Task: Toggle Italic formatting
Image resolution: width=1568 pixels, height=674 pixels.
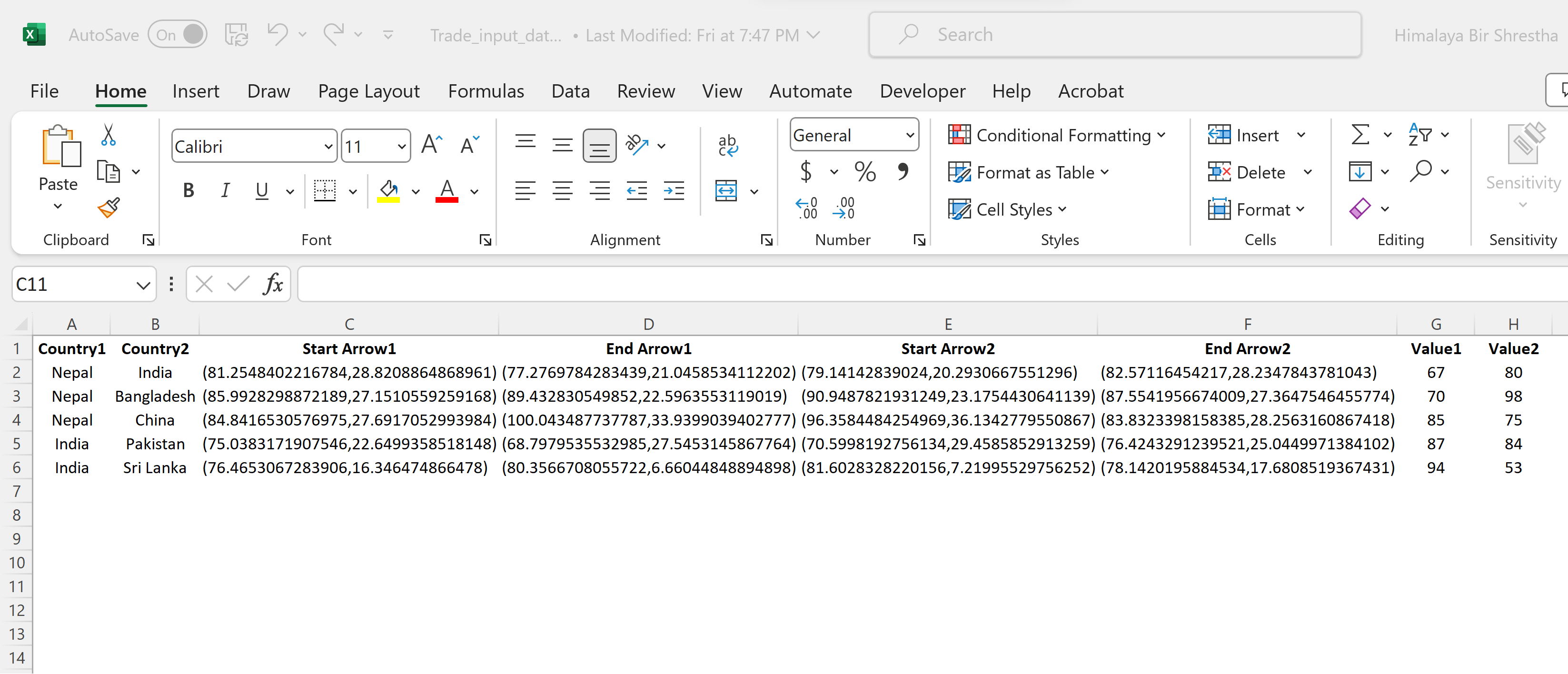Action: click(225, 191)
